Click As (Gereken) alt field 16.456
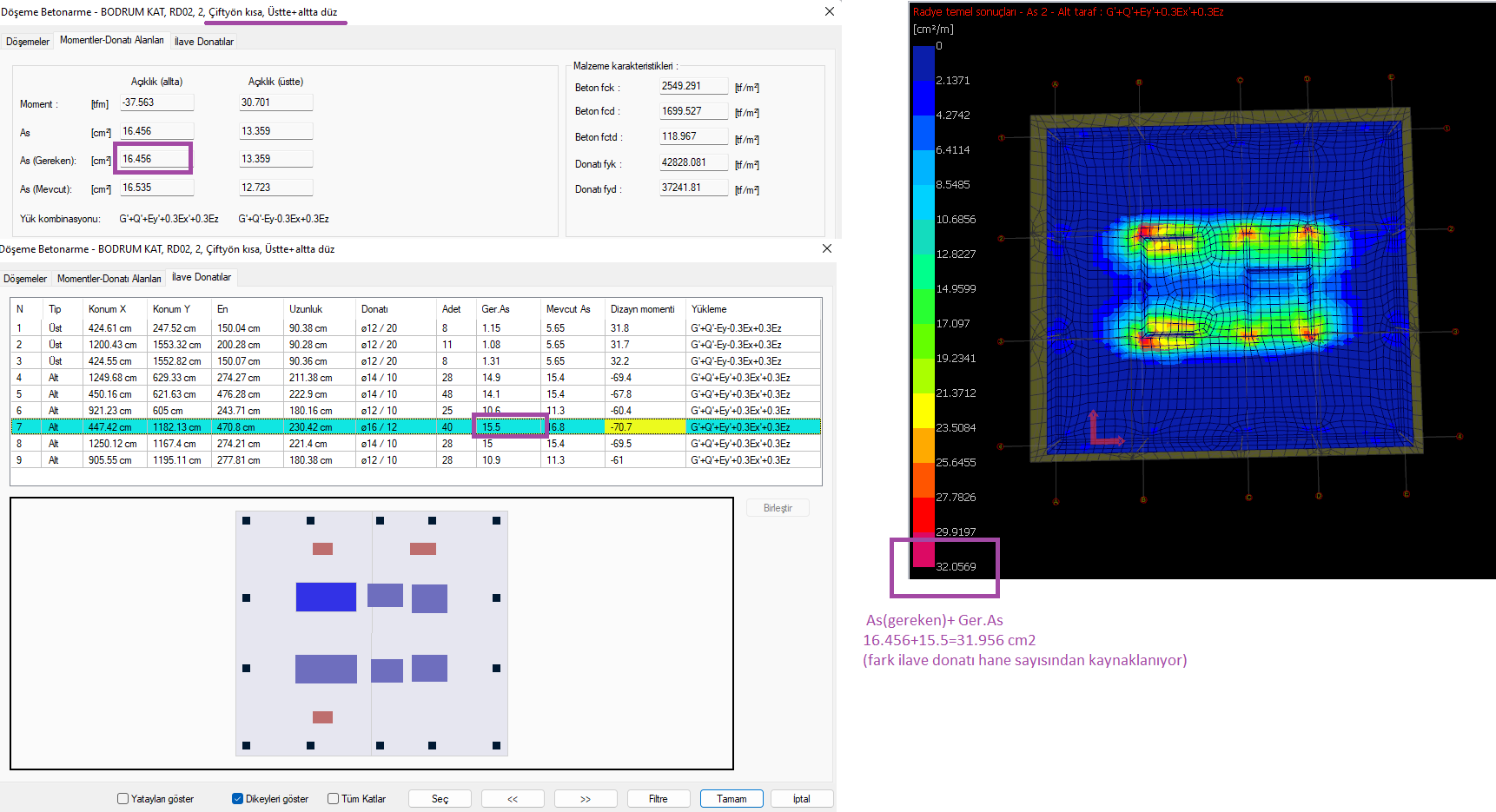The width and height of the screenshot is (1496, 812). click(x=156, y=159)
